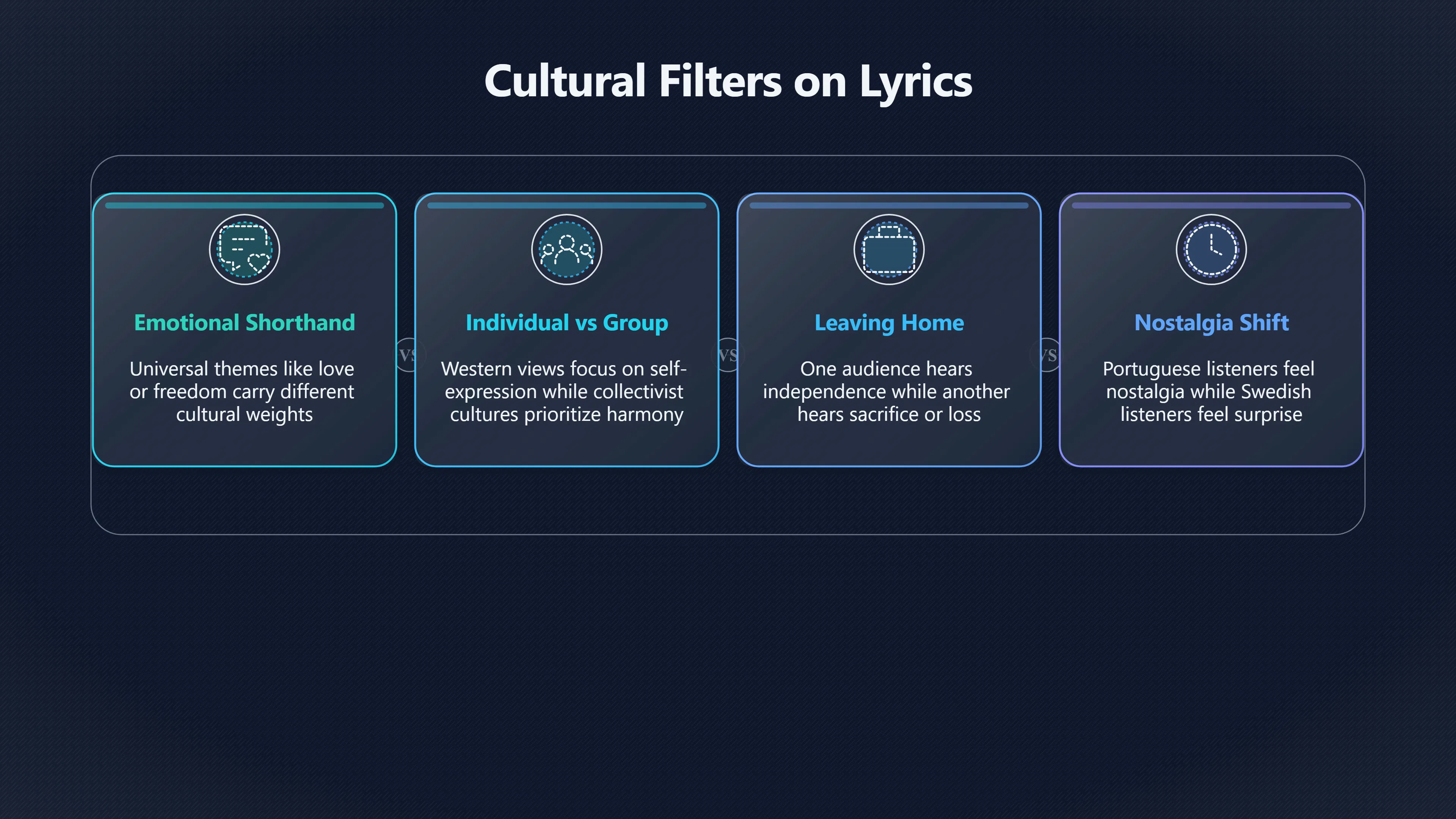Select the Individual vs Group heading

click(x=566, y=323)
